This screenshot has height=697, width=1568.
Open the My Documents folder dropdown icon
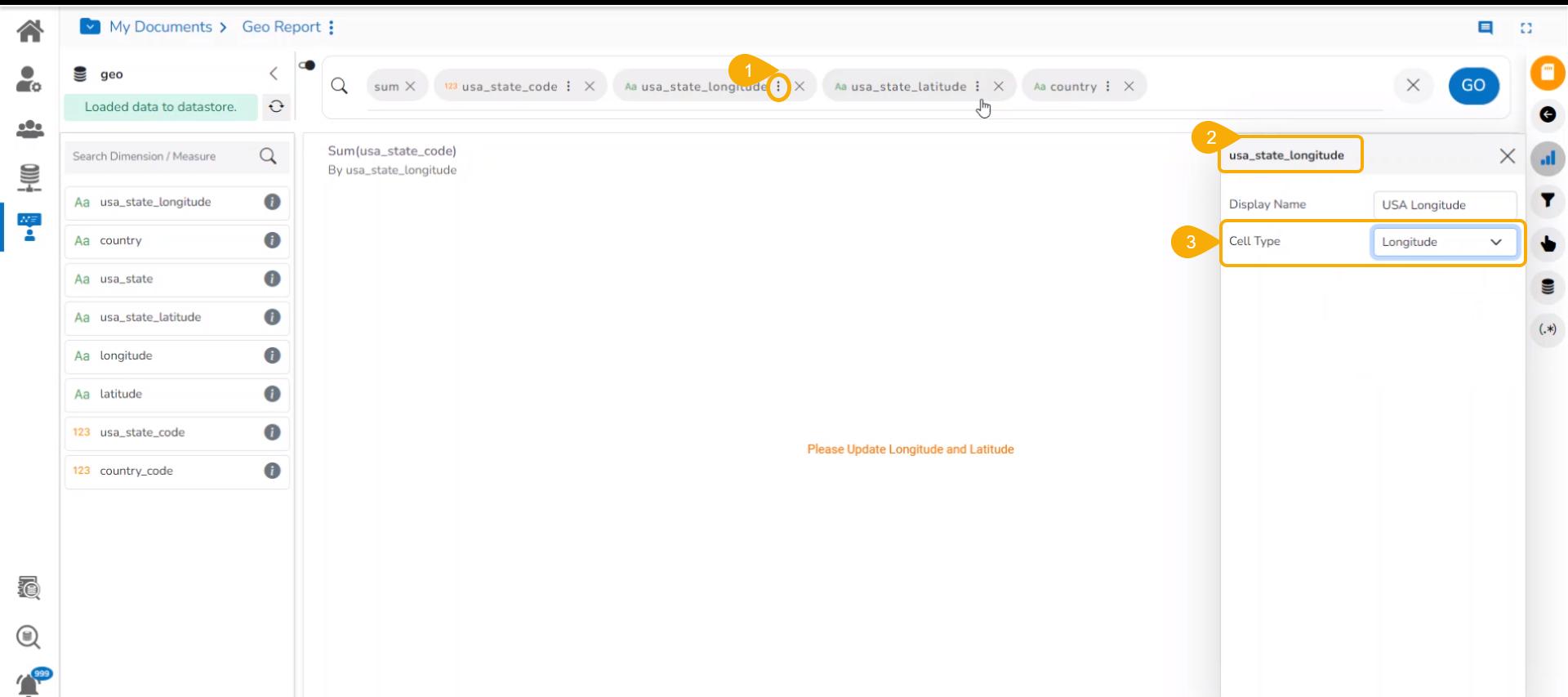(90, 26)
